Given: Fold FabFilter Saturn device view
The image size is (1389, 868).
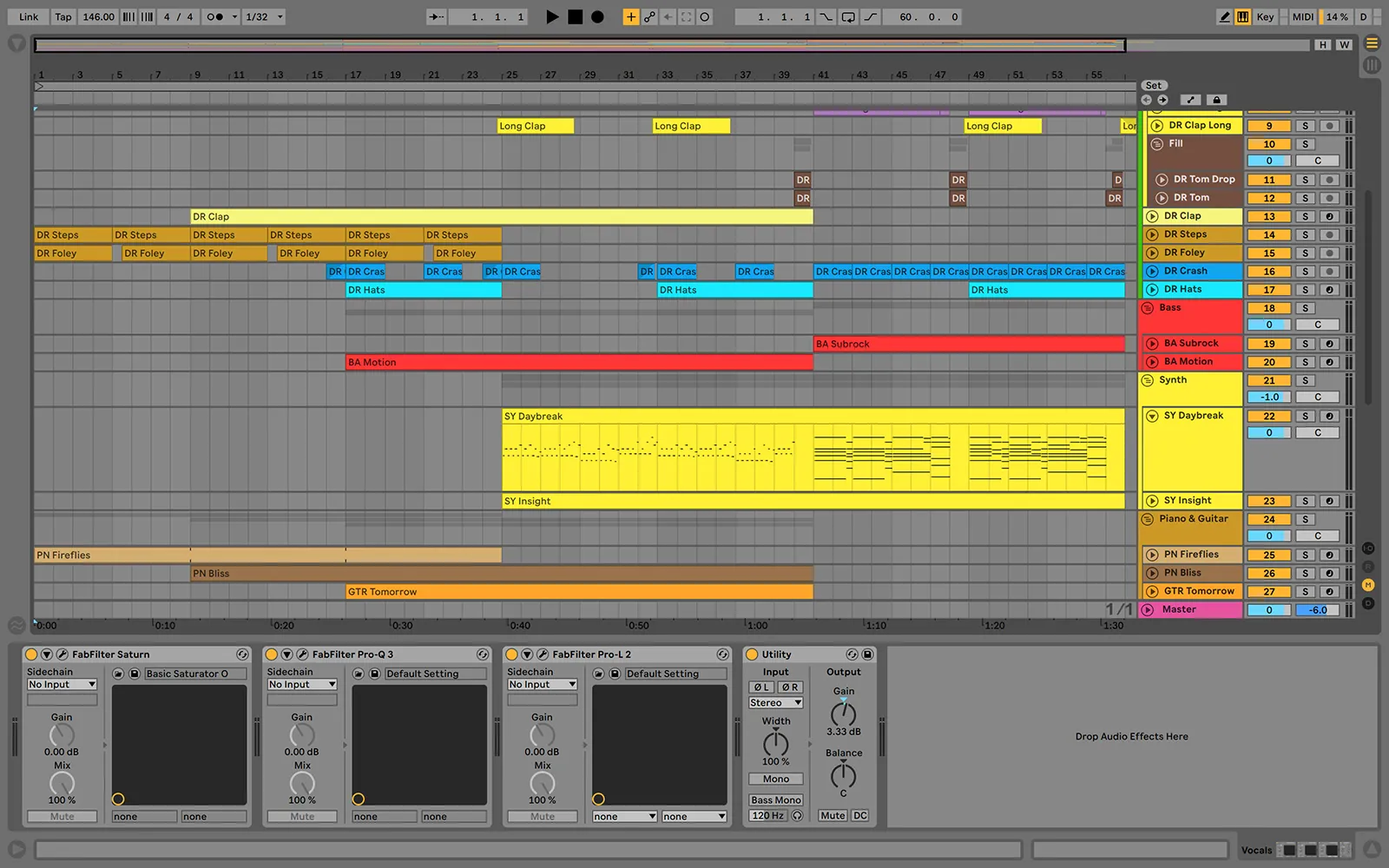Looking at the screenshot, I should [47, 654].
